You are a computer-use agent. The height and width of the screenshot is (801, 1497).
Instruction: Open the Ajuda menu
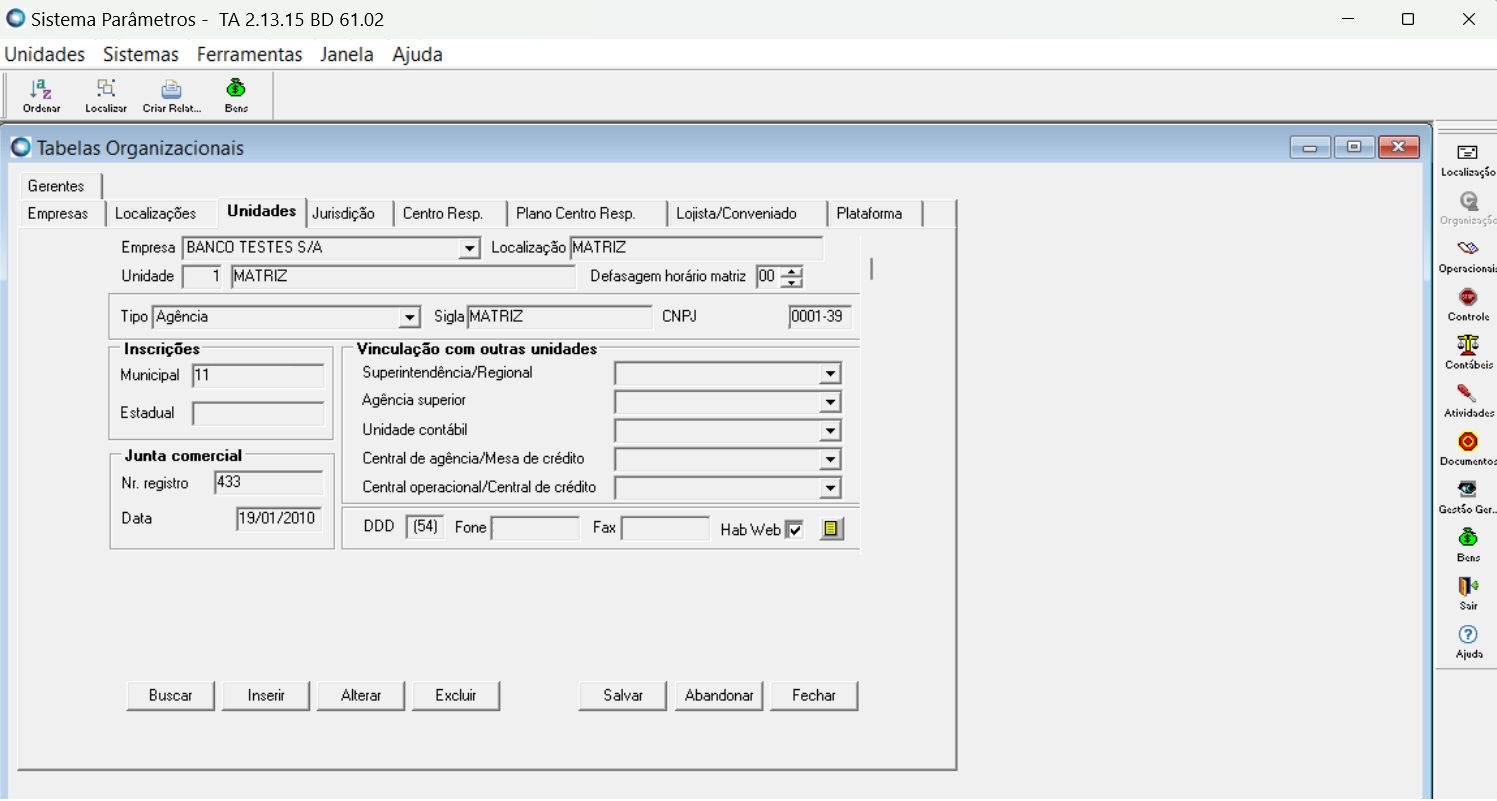[417, 54]
